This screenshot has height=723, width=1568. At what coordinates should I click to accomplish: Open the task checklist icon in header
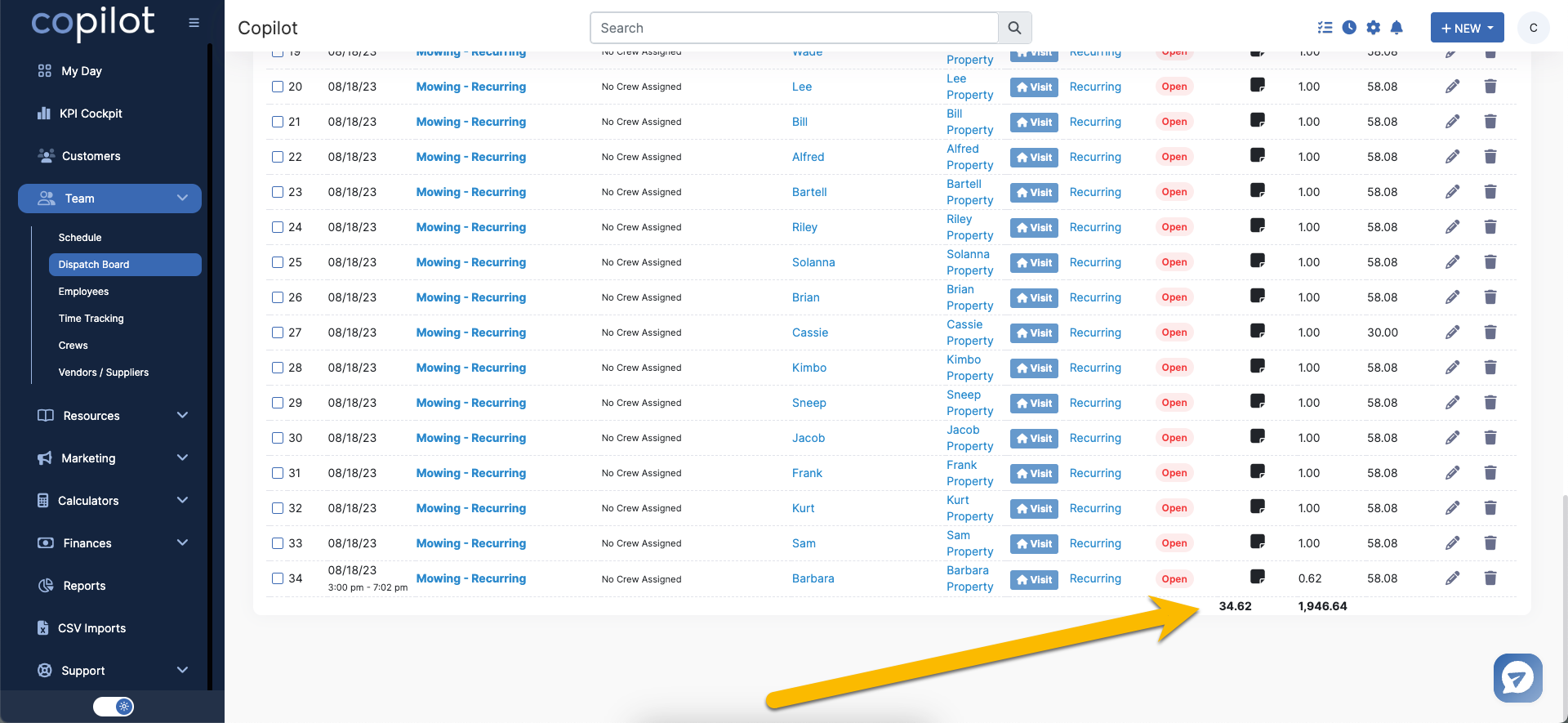1325,28
